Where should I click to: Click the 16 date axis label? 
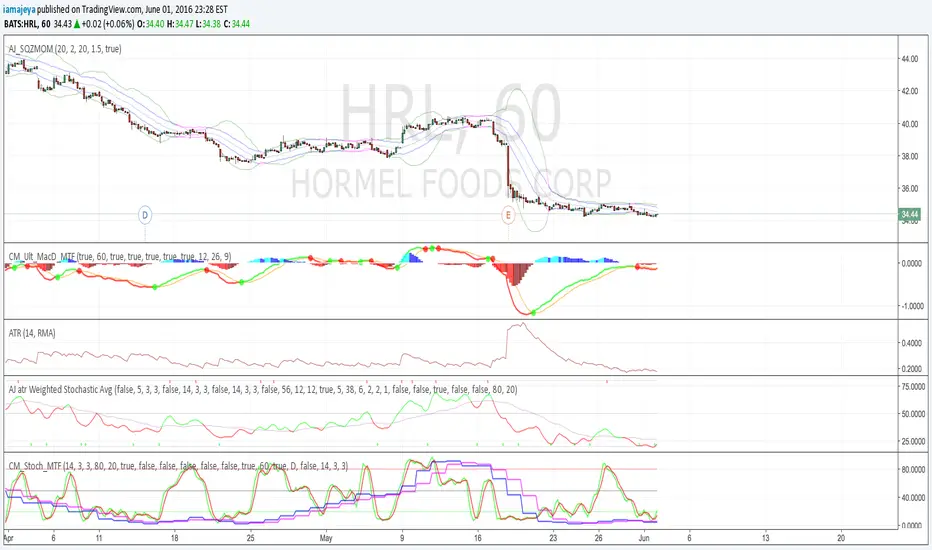(478, 538)
